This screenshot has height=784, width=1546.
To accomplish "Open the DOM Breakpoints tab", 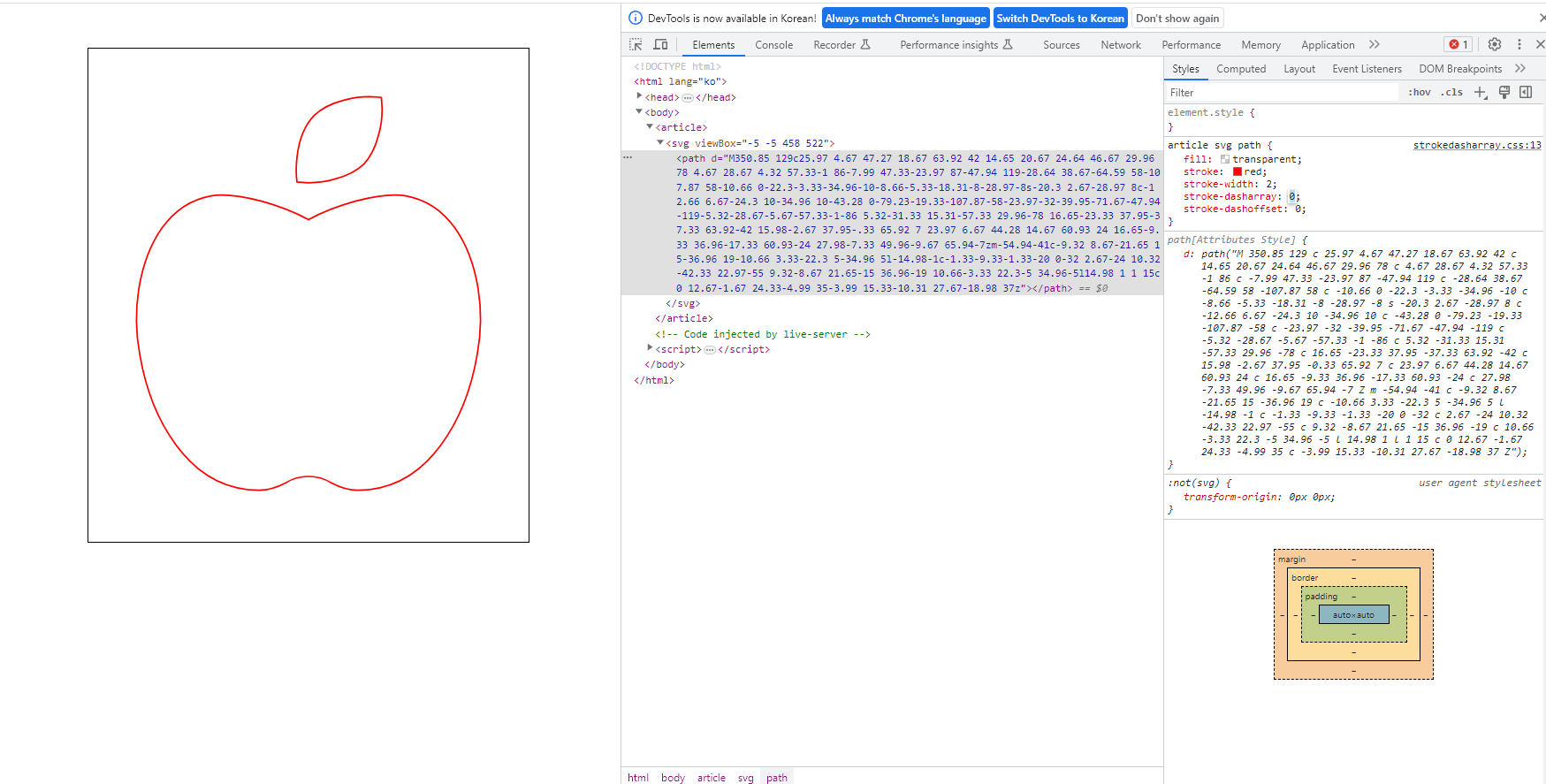I will 1460,69.
